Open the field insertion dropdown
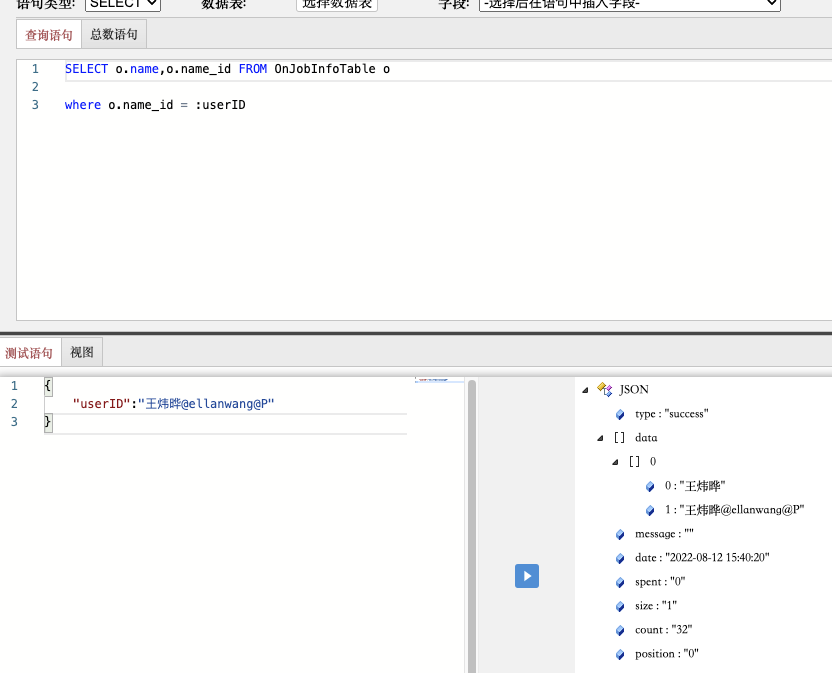The width and height of the screenshot is (832, 673). (x=629, y=4)
